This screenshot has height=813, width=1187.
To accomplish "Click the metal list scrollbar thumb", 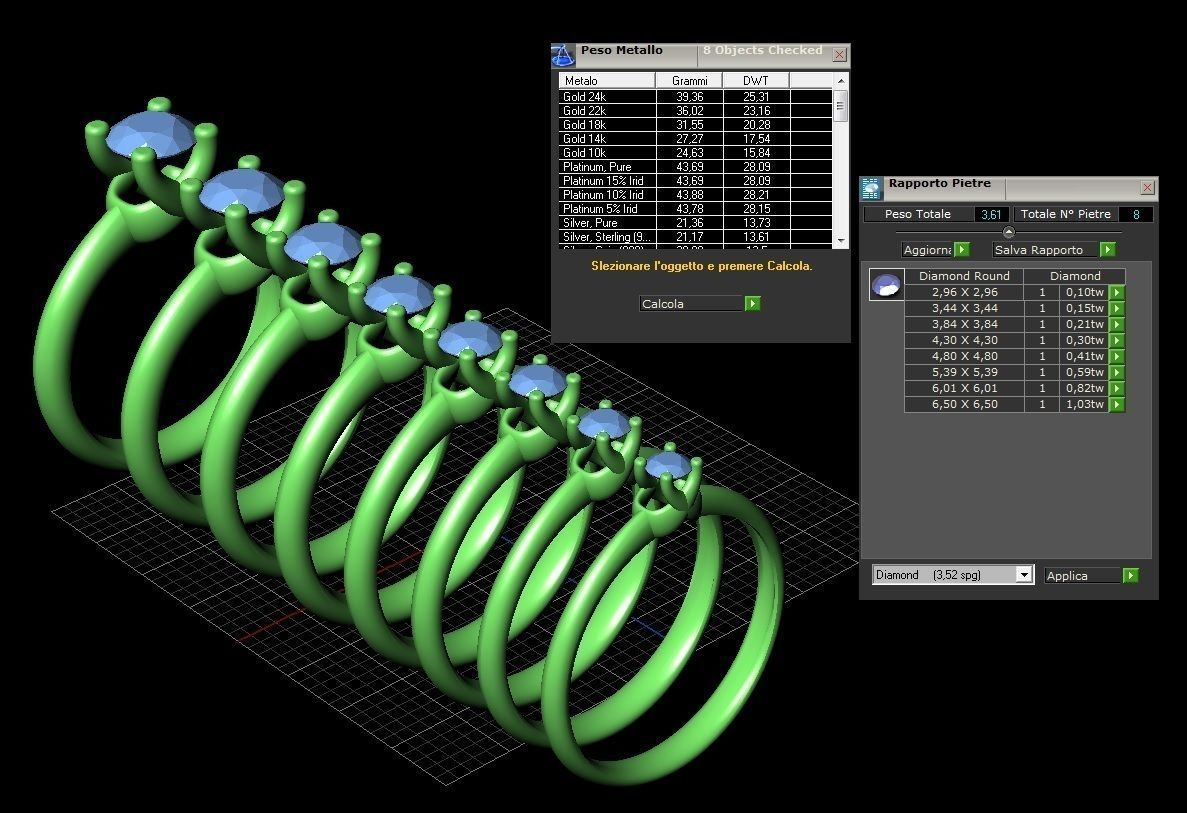I will point(840,105).
